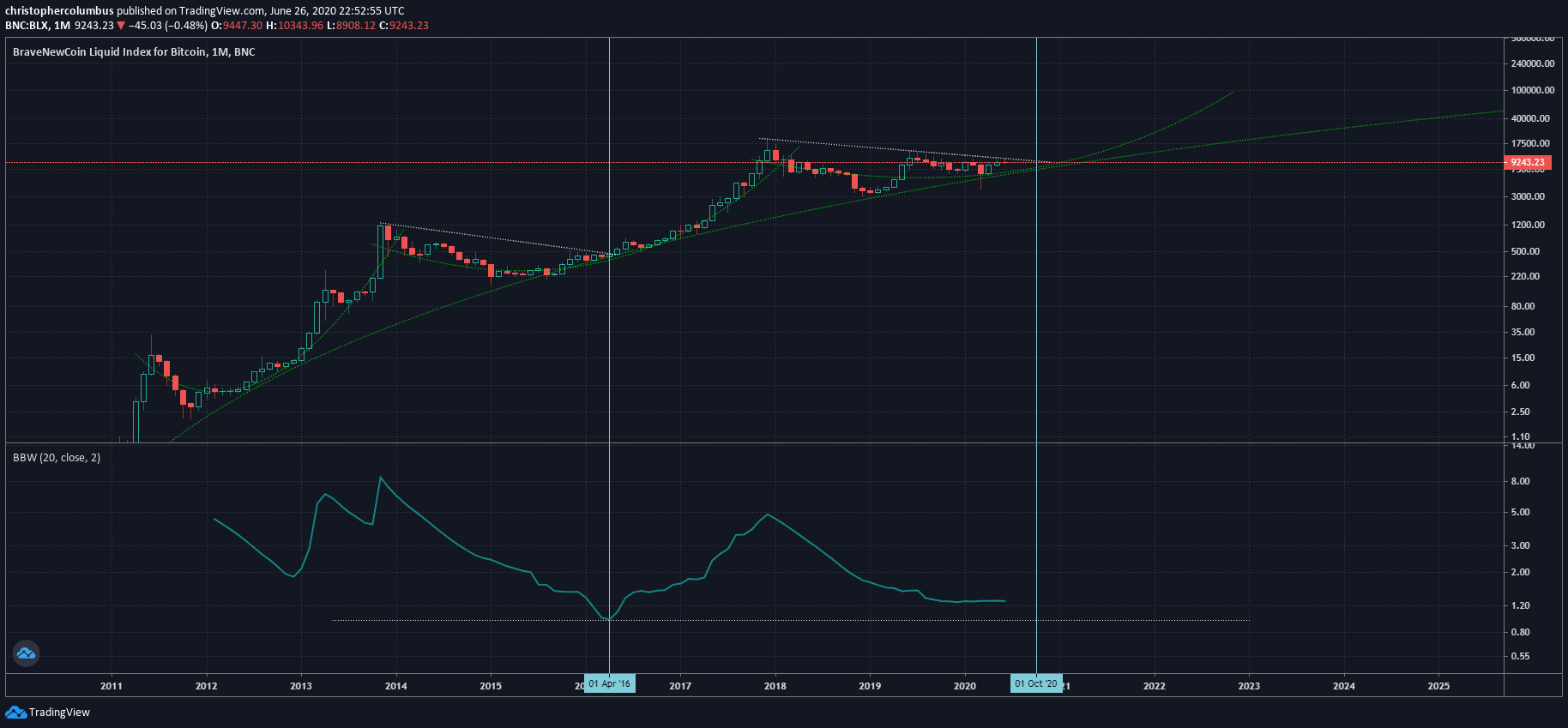Click the 40000.00 price axis label

point(1530,118)
